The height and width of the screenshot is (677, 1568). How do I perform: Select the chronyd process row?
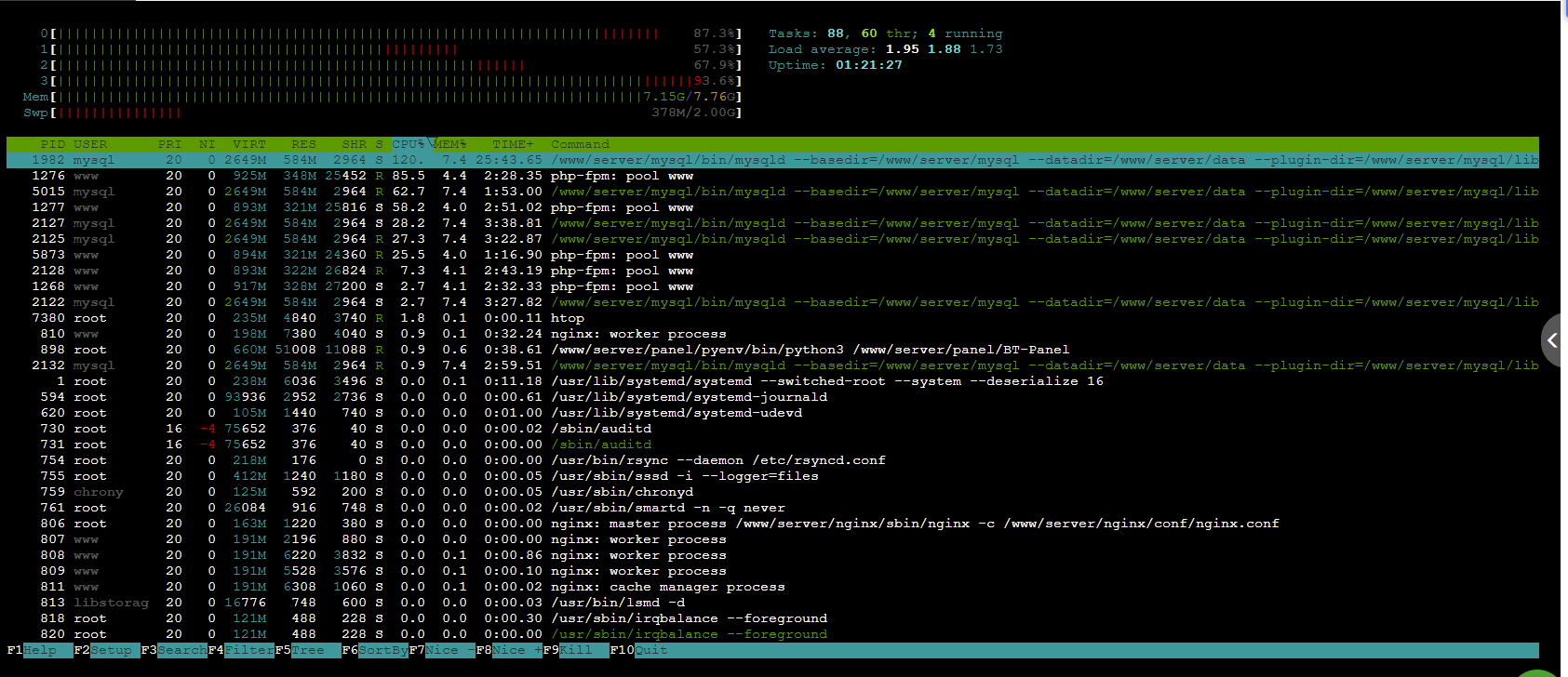point(772,492)
